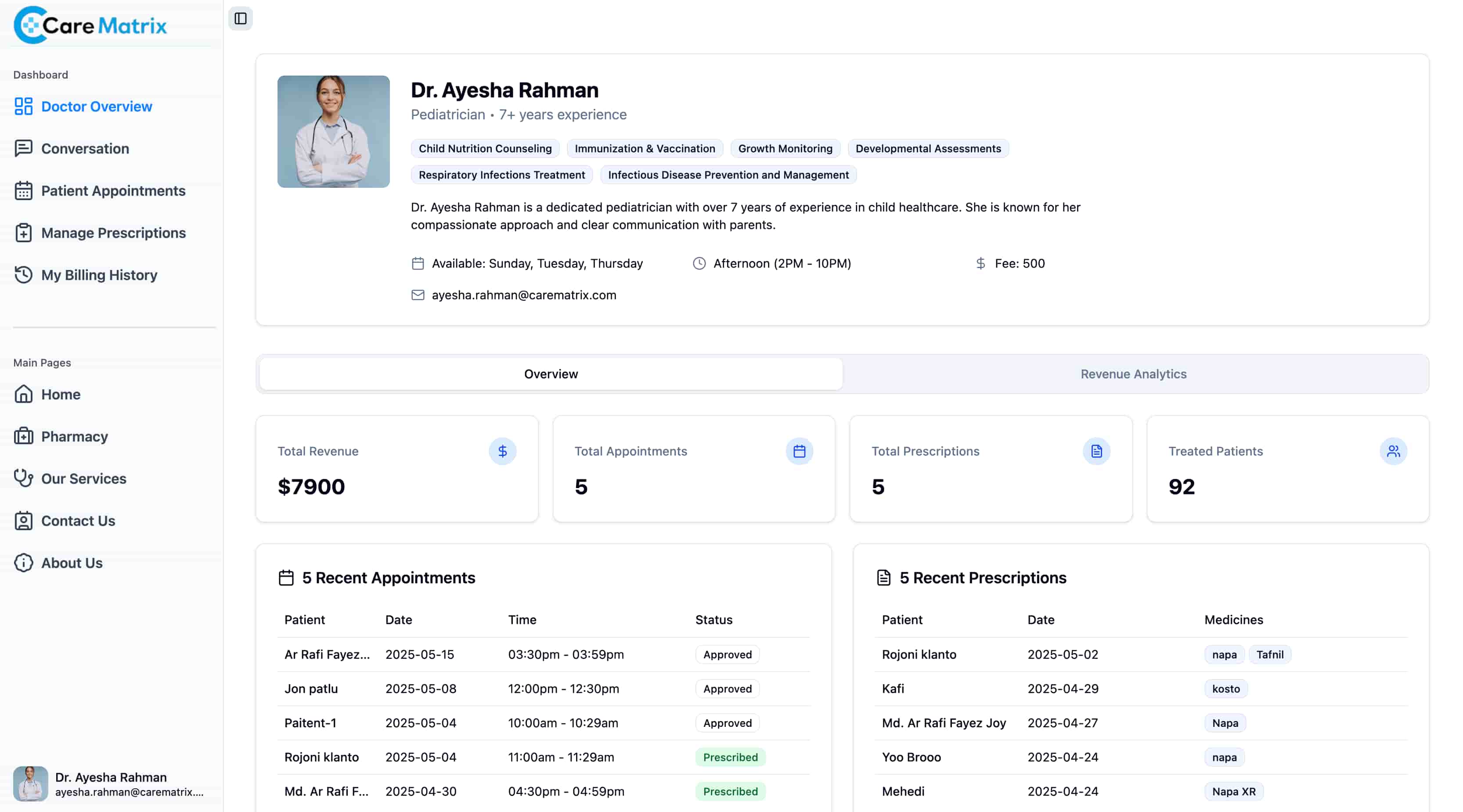Image resolution: width=1463 pixels, height=812 pixels.
Task: Click the dollar icon beside Fee
Action: (981, 263)
